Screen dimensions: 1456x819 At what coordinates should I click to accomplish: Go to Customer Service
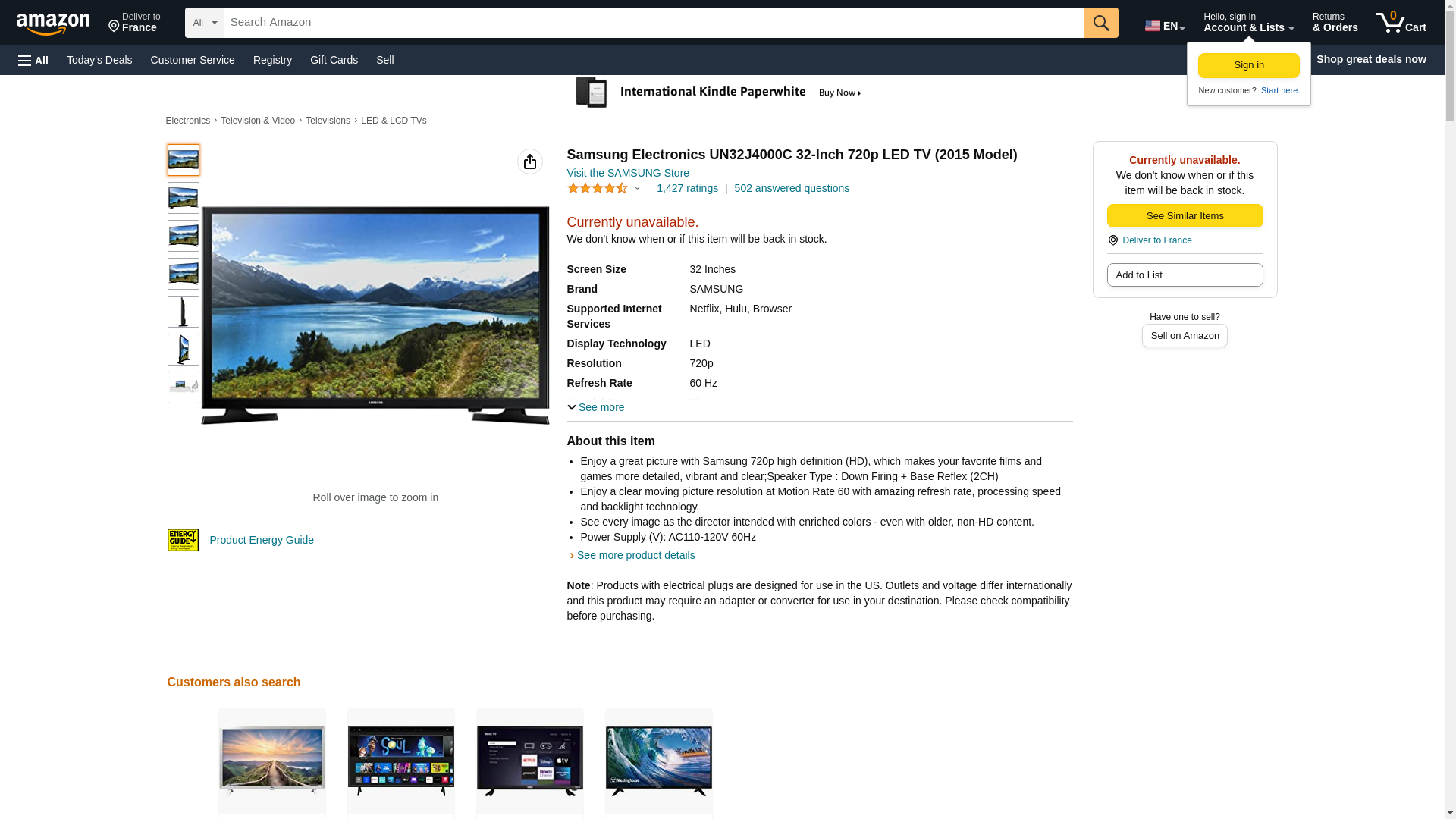(193, 60)
